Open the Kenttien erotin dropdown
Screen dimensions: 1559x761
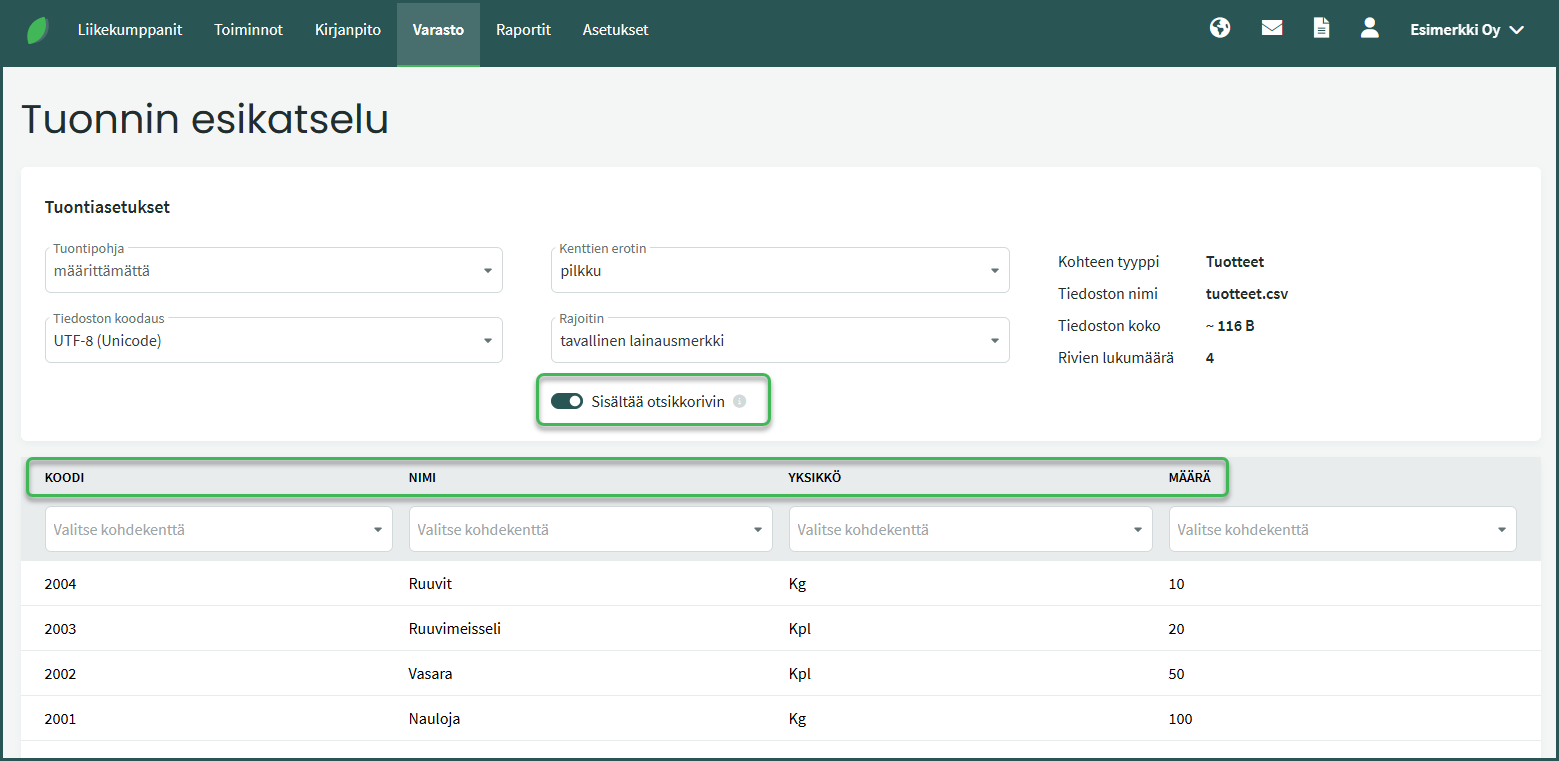coord(779,270)
